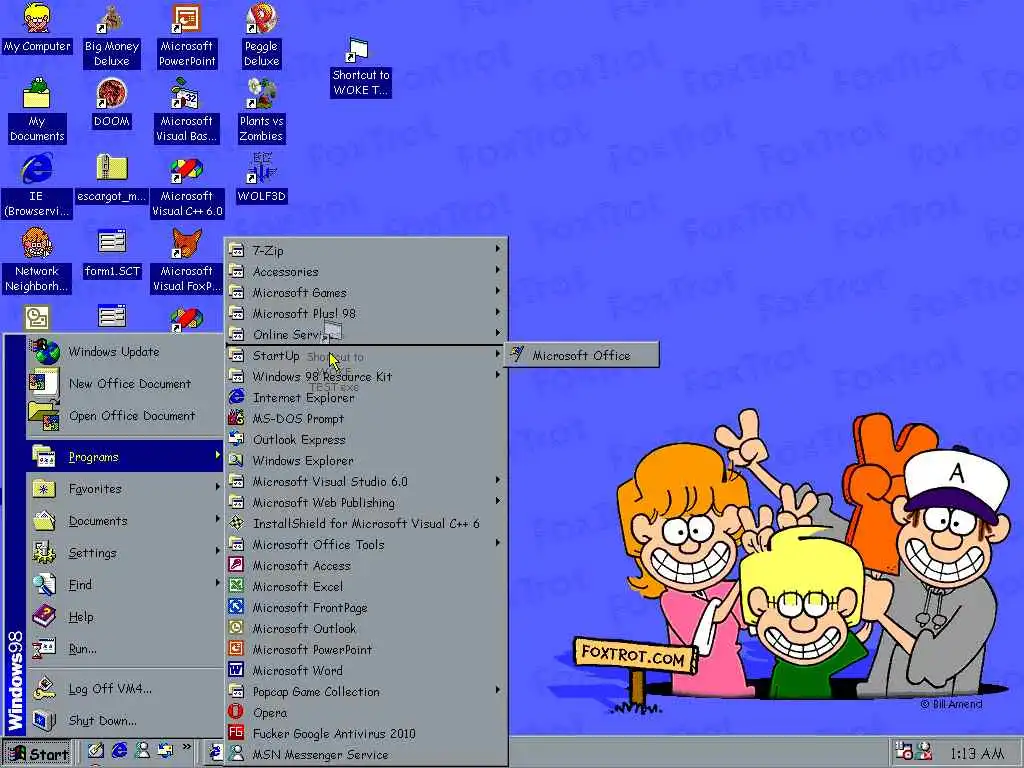Click Windows Update in Start menu
The width and height of the screenshot is (1024, 768).
(x=125, y=351)
